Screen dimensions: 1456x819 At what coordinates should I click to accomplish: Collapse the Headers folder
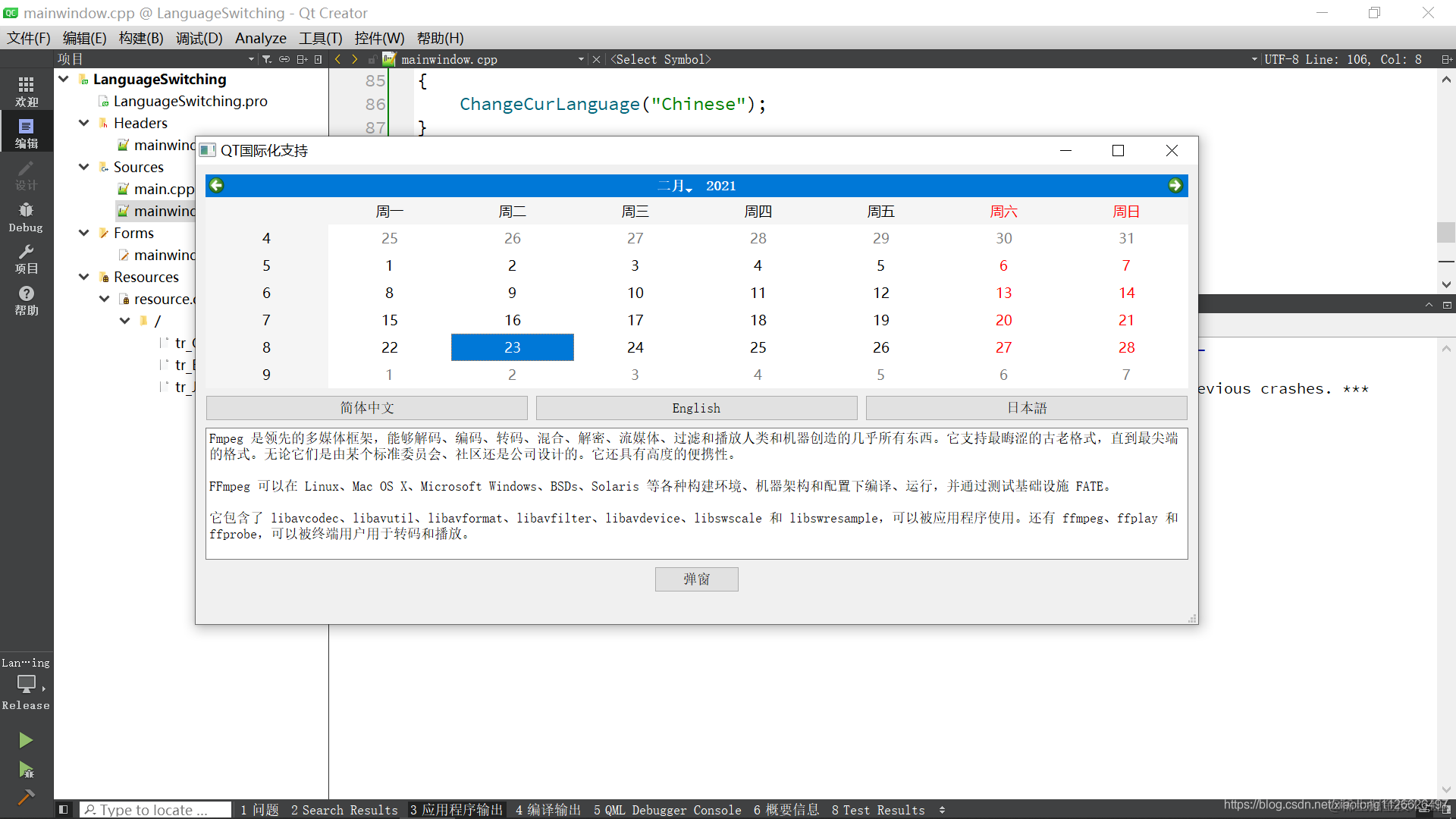coord(84,123)
